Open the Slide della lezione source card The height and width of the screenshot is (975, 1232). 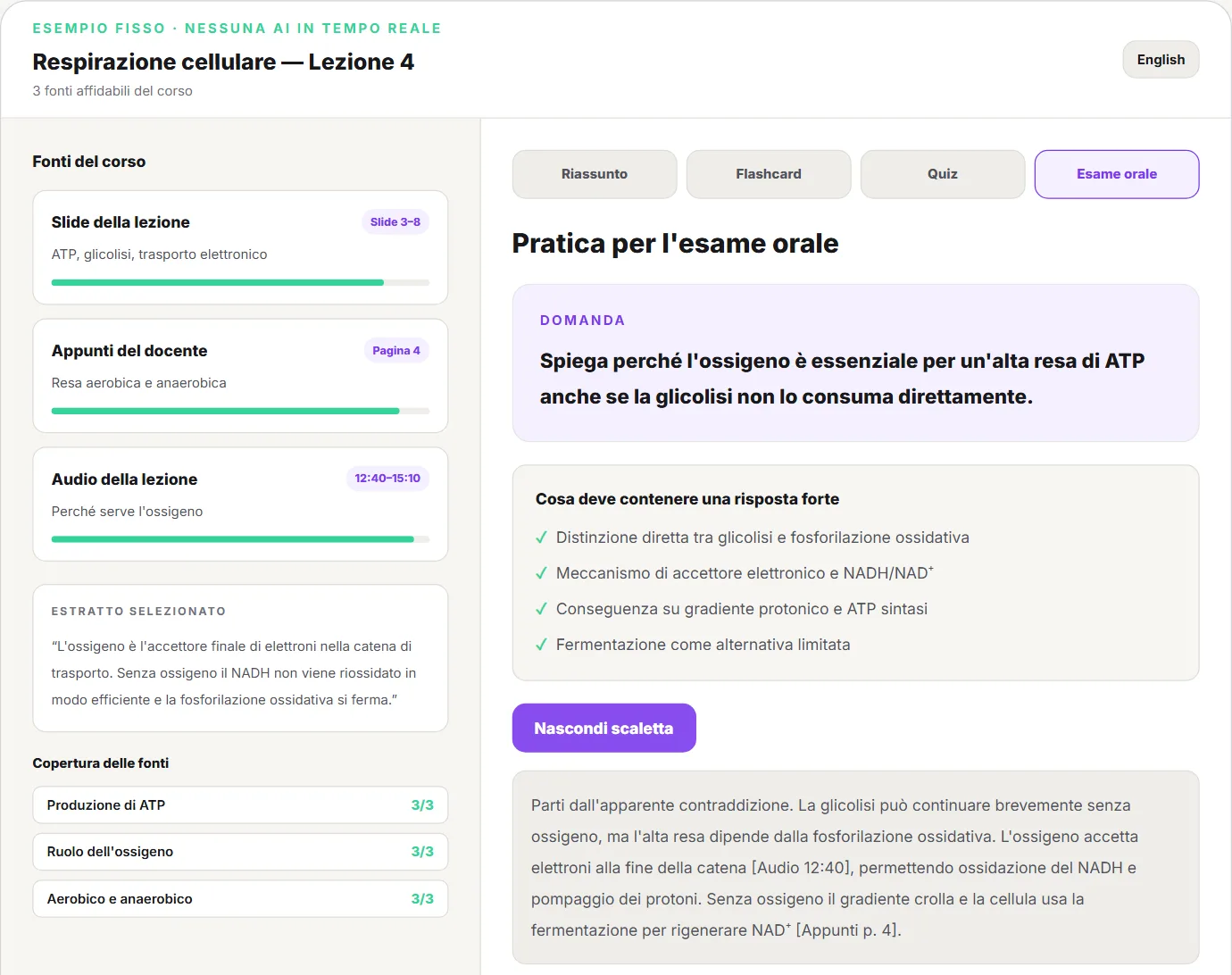point(240,247)
